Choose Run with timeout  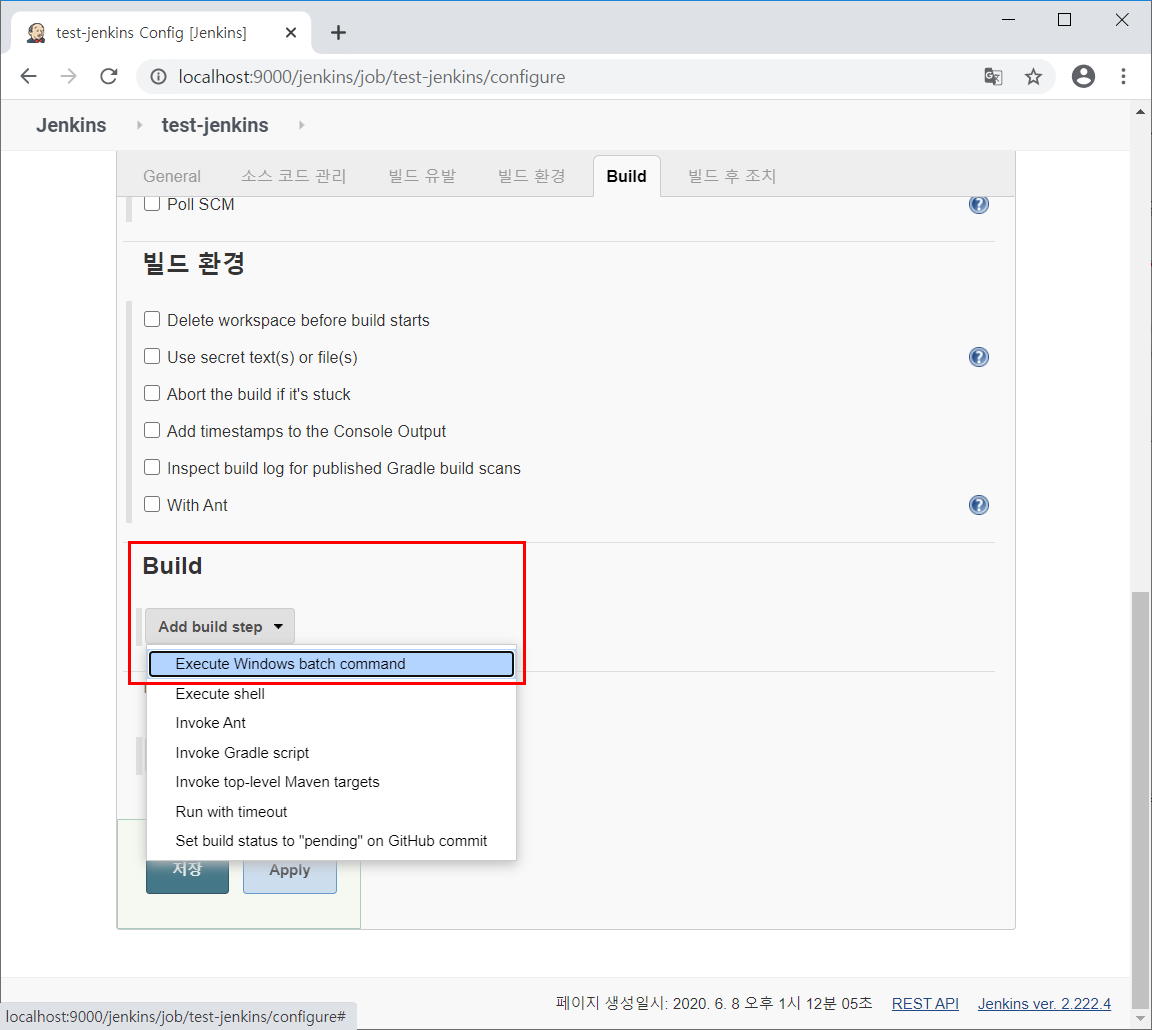(331, 812)
